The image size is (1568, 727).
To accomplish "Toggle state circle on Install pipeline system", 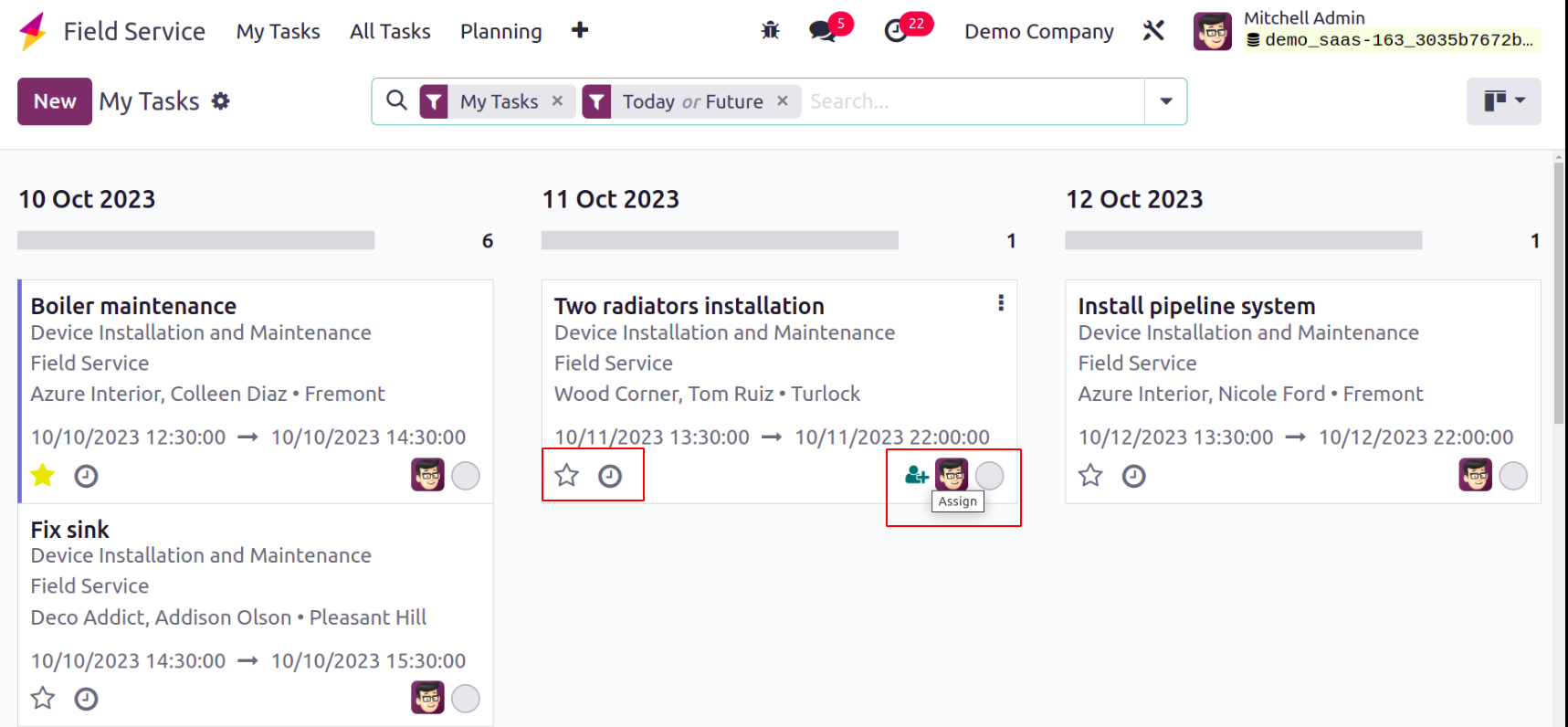I will 1513,476.
